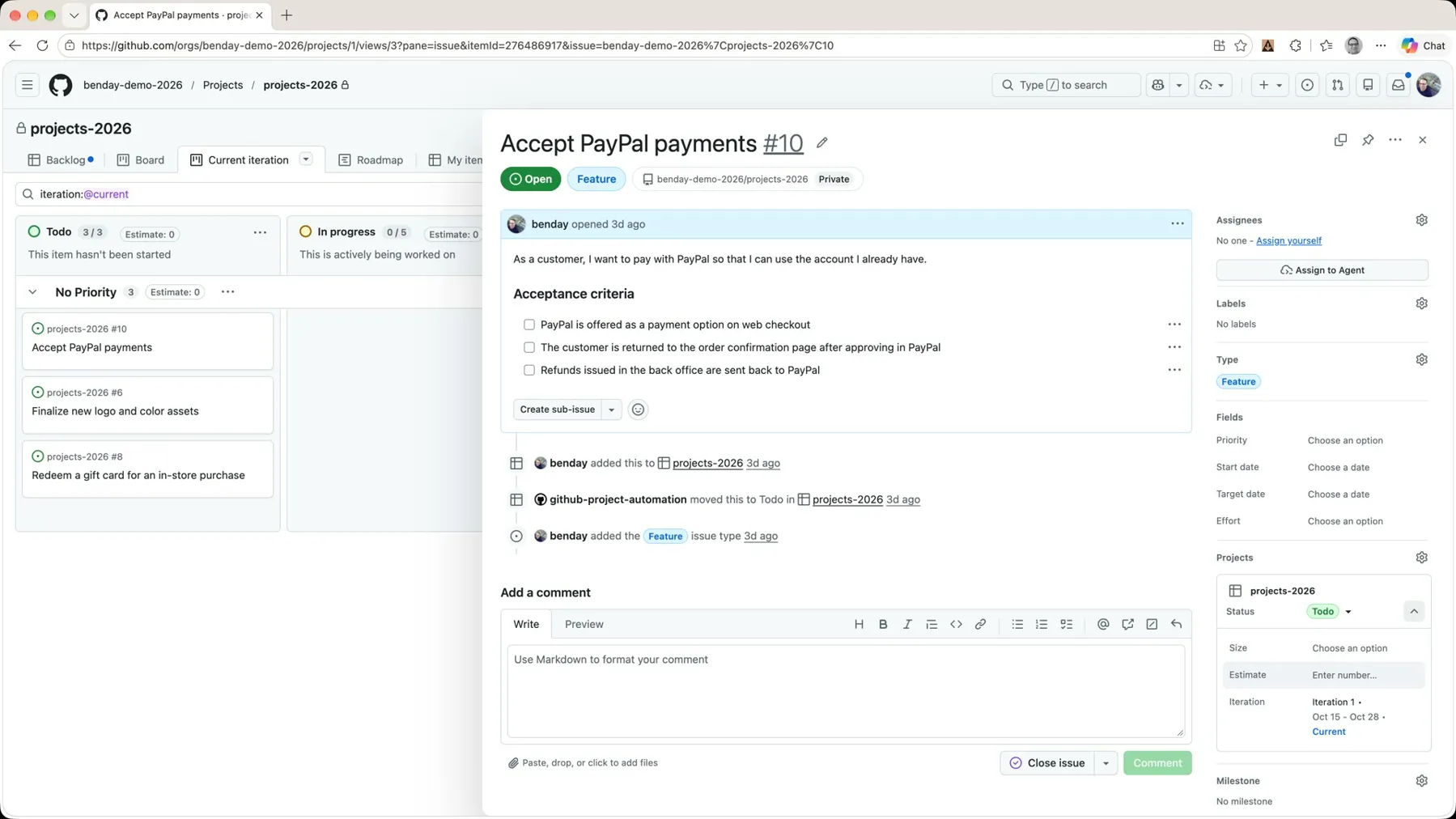Open the 'Finalize new logo and color assets' card
The width and height of the screenshot is (1456, 819).
(x=147, y=405)
